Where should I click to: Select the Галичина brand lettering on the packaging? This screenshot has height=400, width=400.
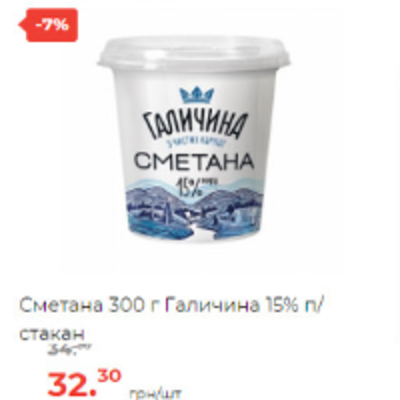tap(196, 126)
